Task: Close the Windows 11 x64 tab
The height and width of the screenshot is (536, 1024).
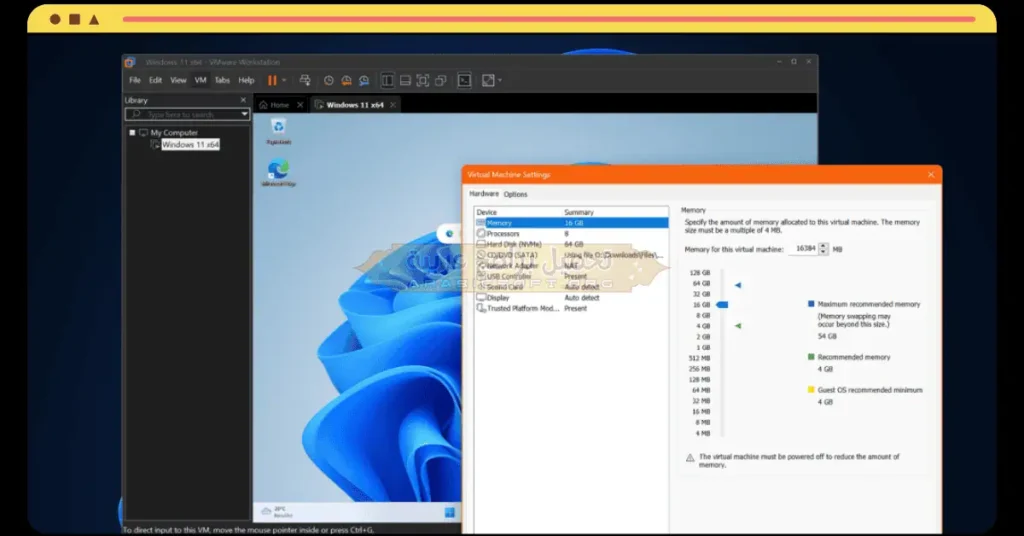Action: [x=392, y=104]
